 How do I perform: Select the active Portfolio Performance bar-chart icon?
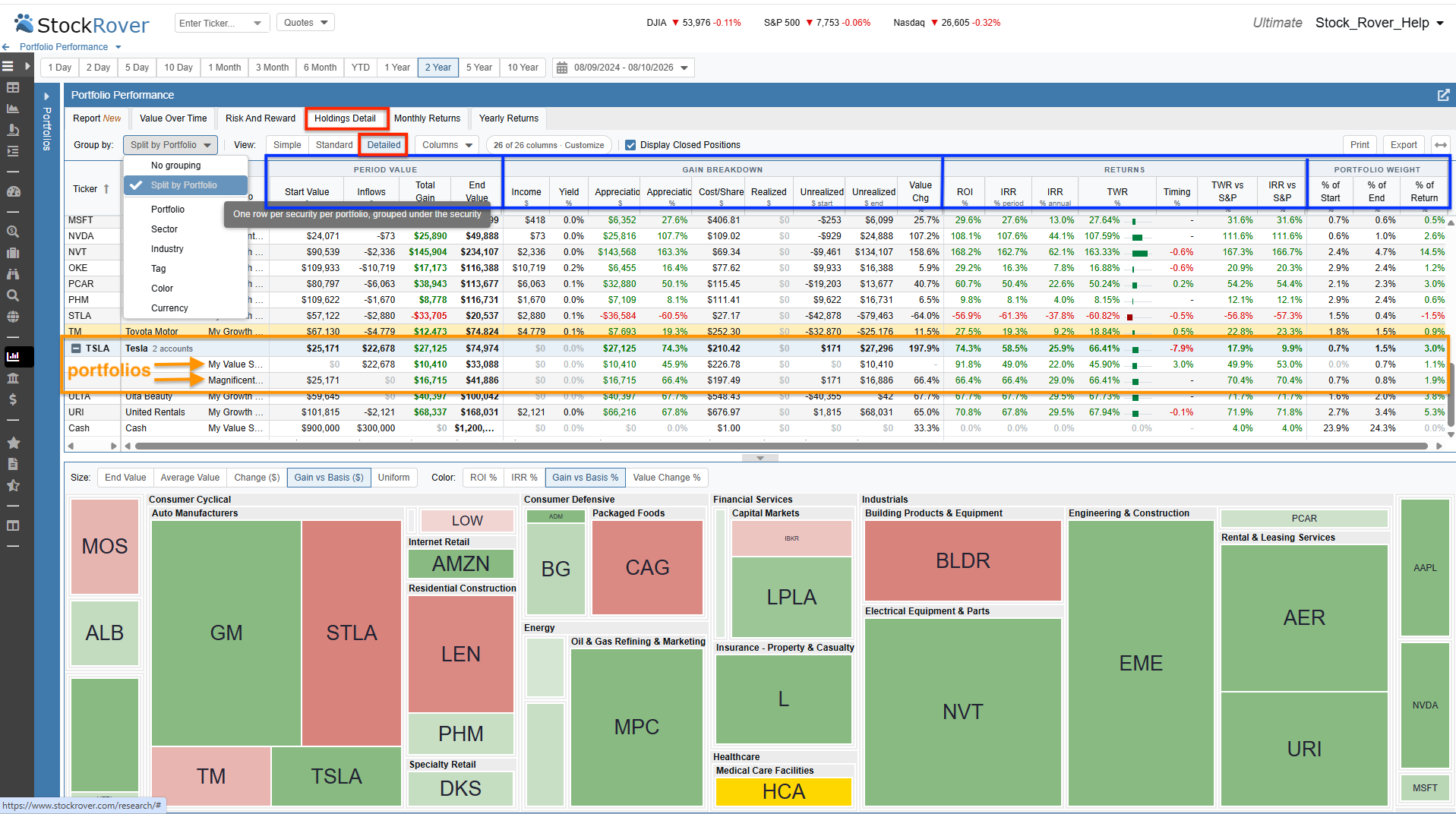(x=13, y=356)
